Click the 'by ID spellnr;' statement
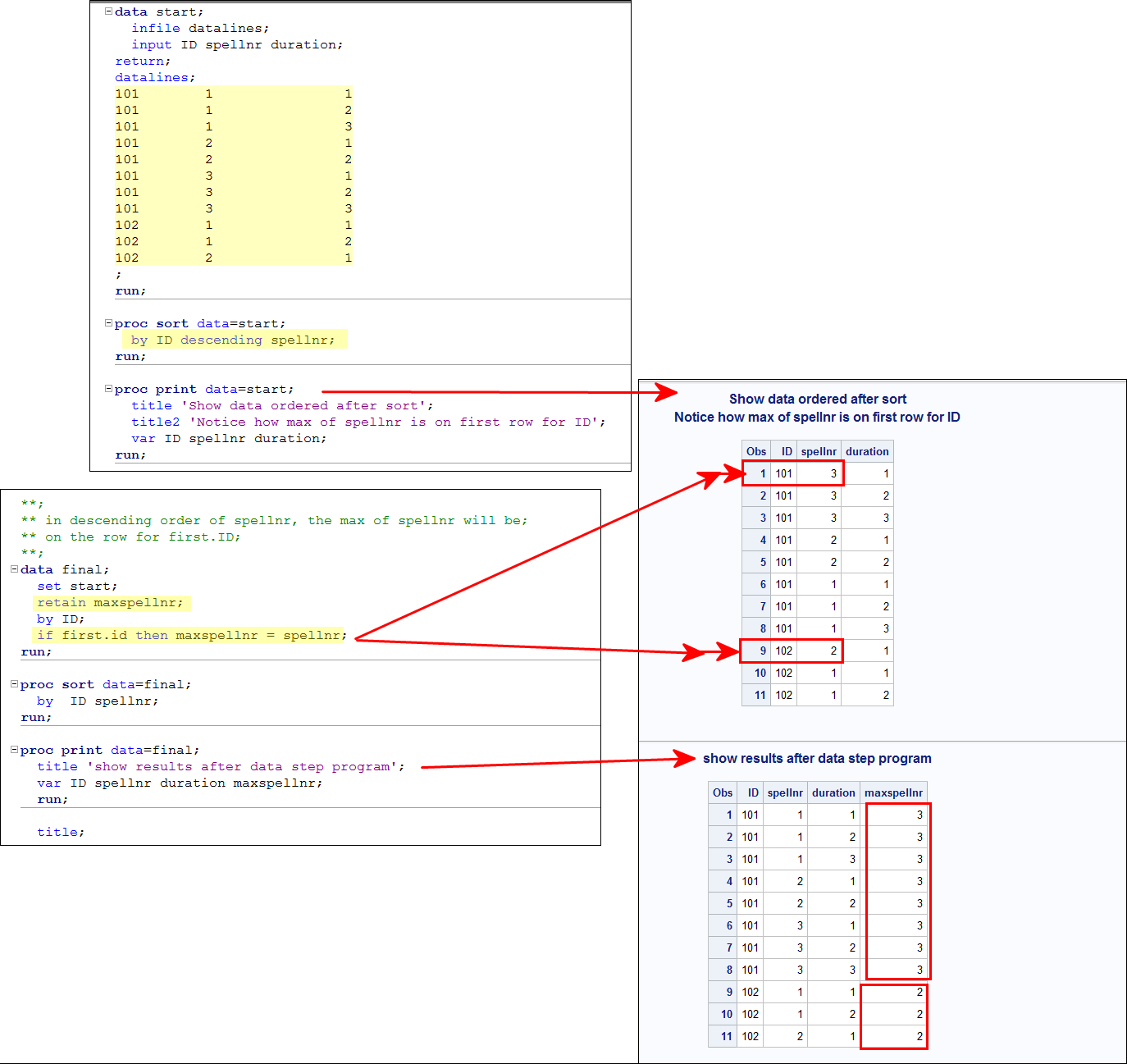This screenshot has height=1064, width=1127. tap(98, 701)
